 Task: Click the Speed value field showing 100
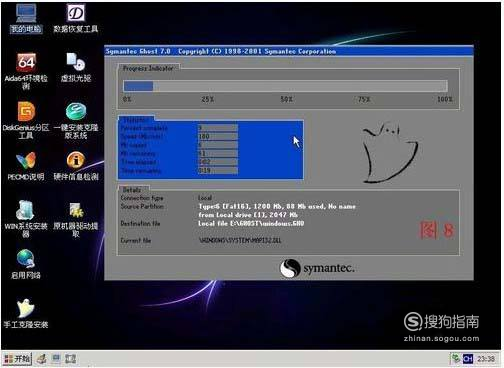click(218, 136)
